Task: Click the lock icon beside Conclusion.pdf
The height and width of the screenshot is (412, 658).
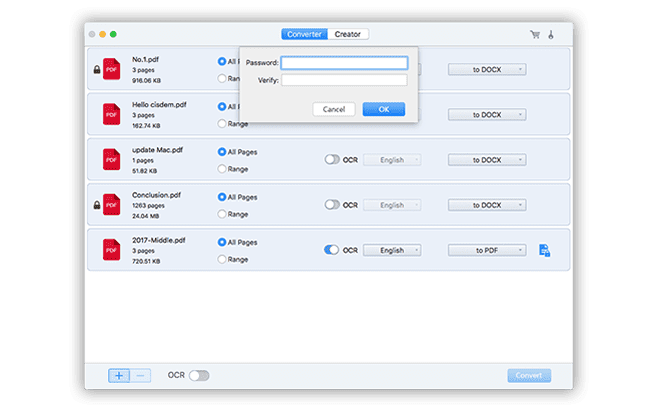Action: coord(97,205)
